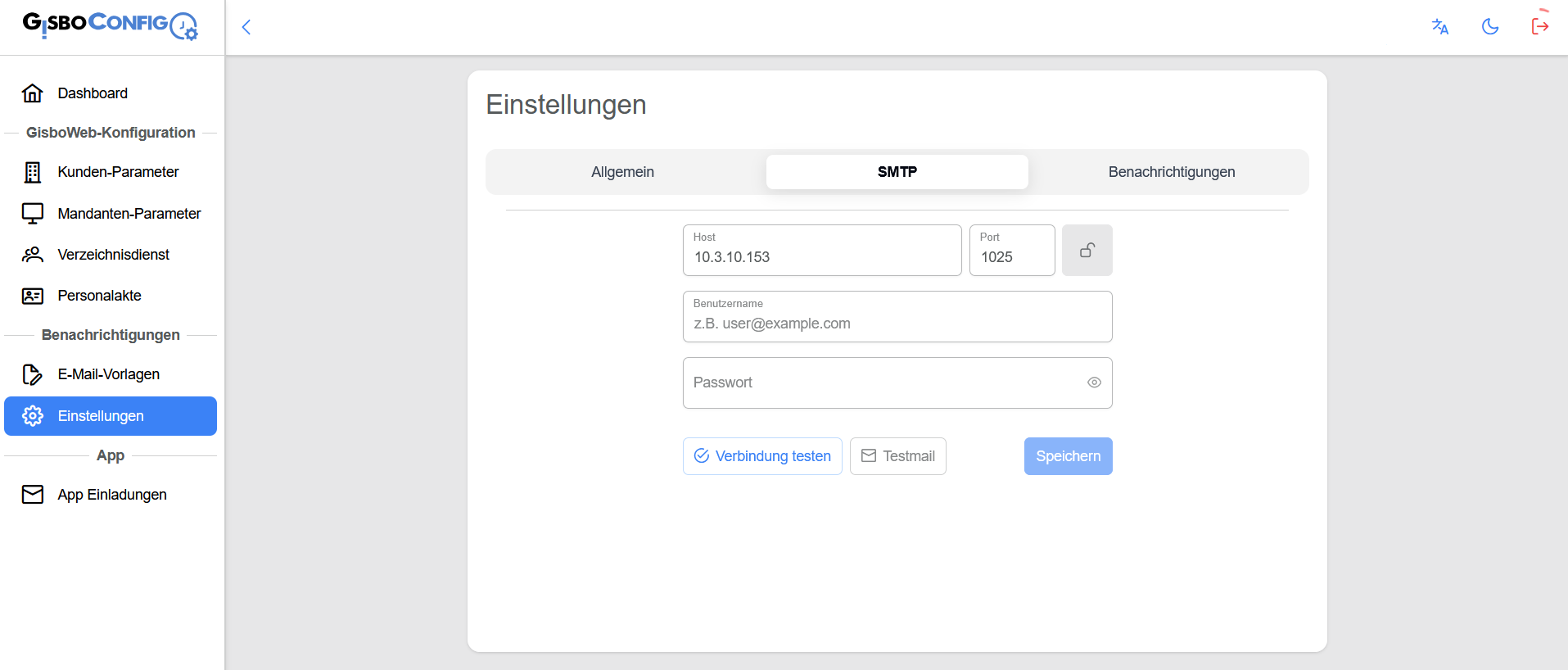Focus the Port input field
Viewport: 1568px width, 670px height.
1012,251
